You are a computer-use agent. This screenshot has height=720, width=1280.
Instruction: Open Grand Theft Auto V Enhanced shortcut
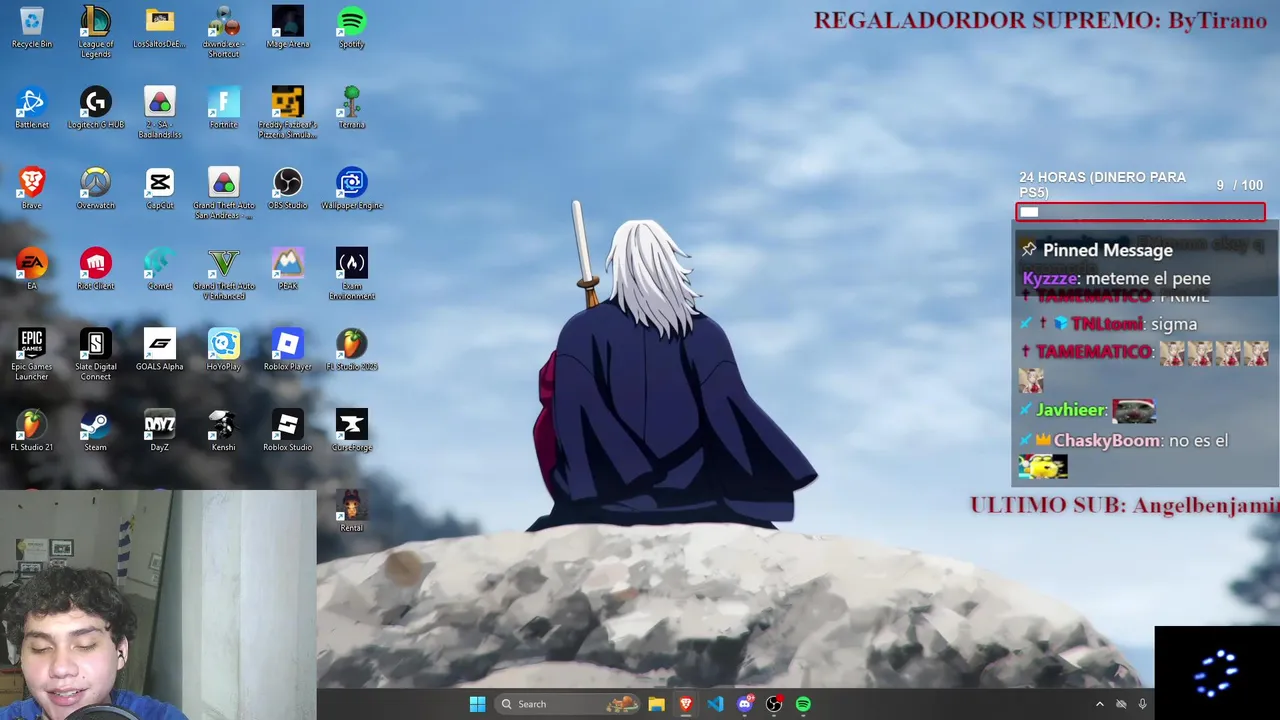coord(224,274)
